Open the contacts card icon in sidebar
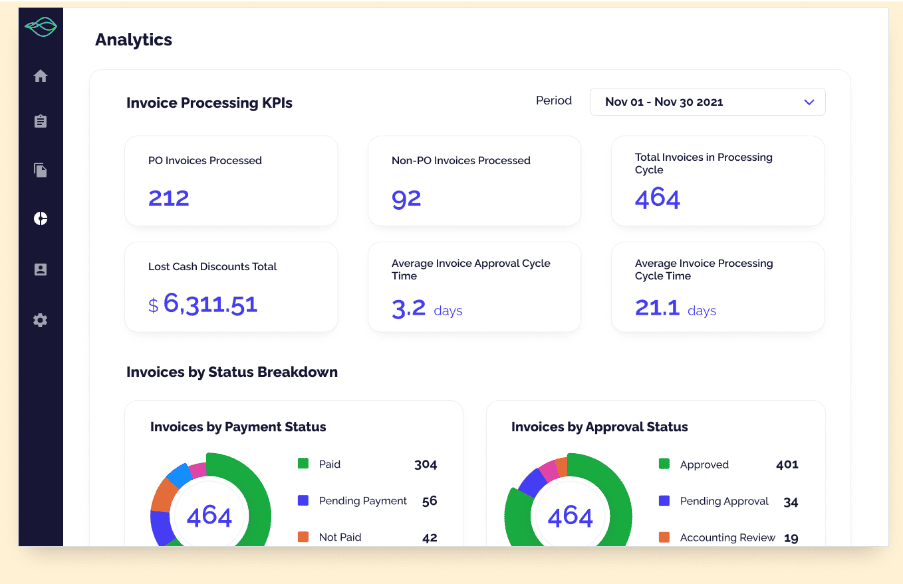 pyautogui.click(x=41, y=270)
